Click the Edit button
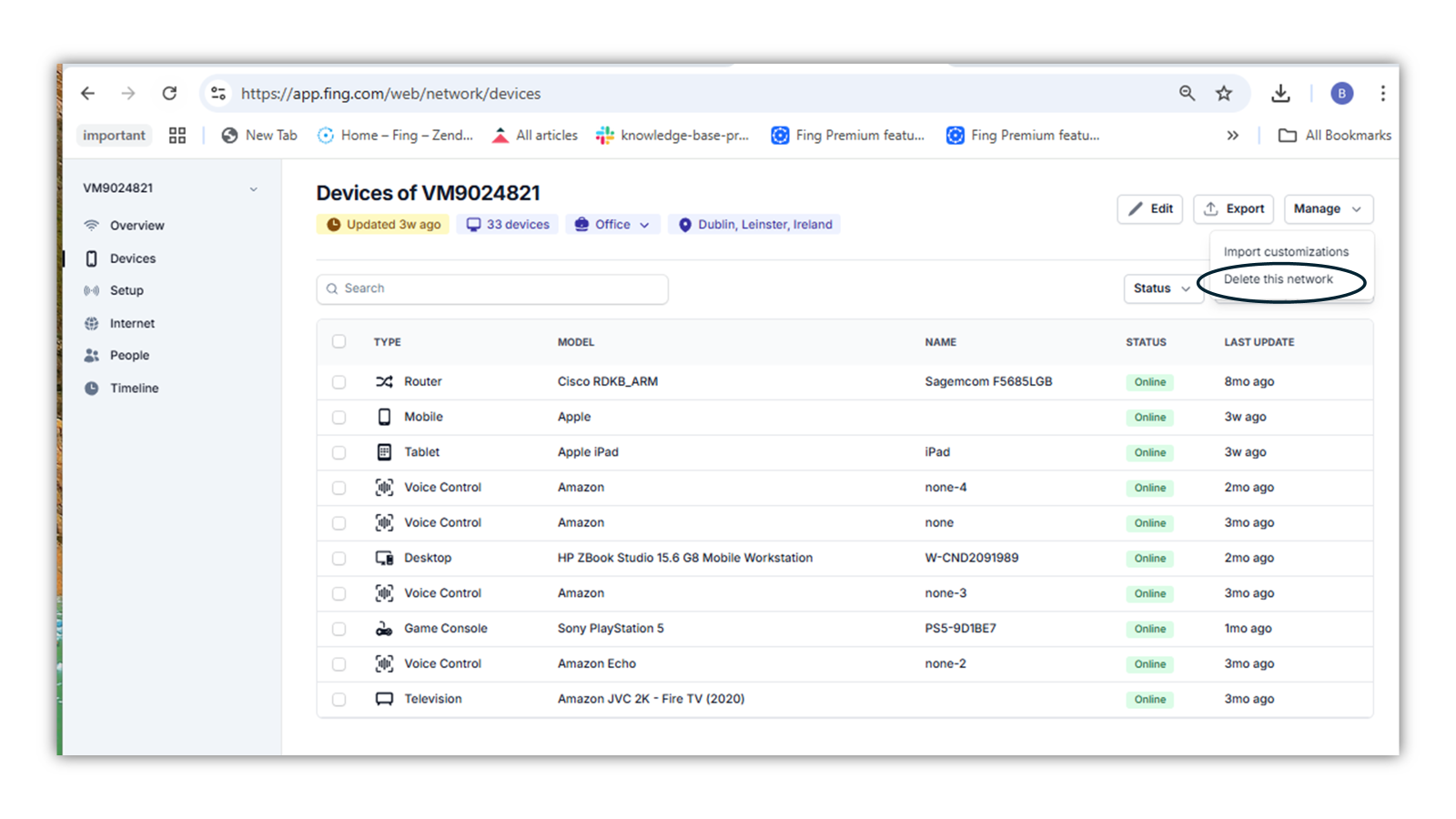1456x819 pixels. click(1150, 208)
